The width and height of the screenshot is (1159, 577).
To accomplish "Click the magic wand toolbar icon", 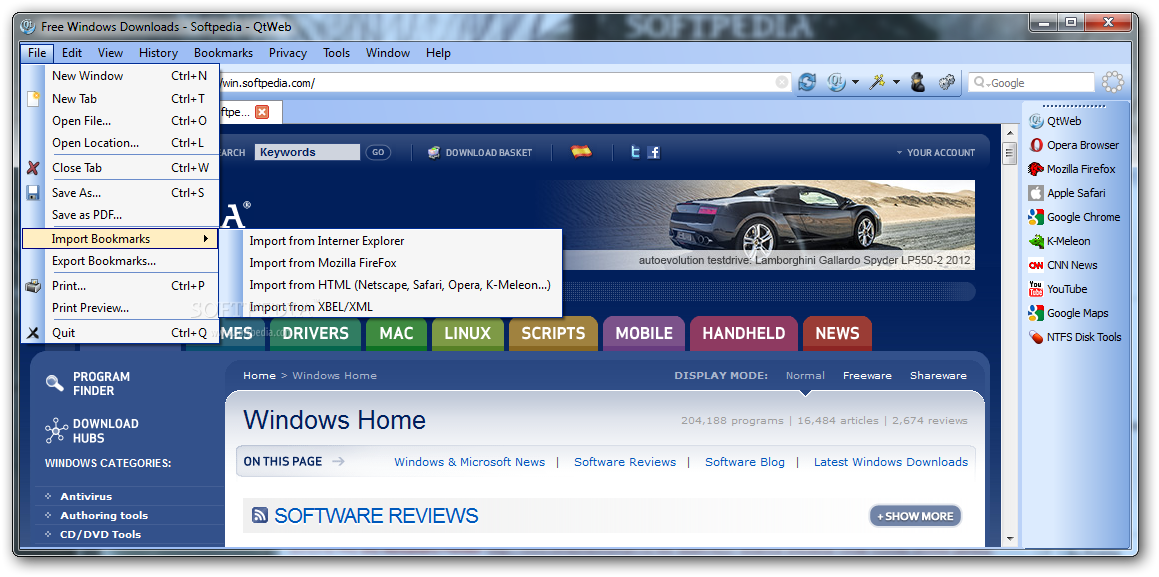I will click(877, 82).
